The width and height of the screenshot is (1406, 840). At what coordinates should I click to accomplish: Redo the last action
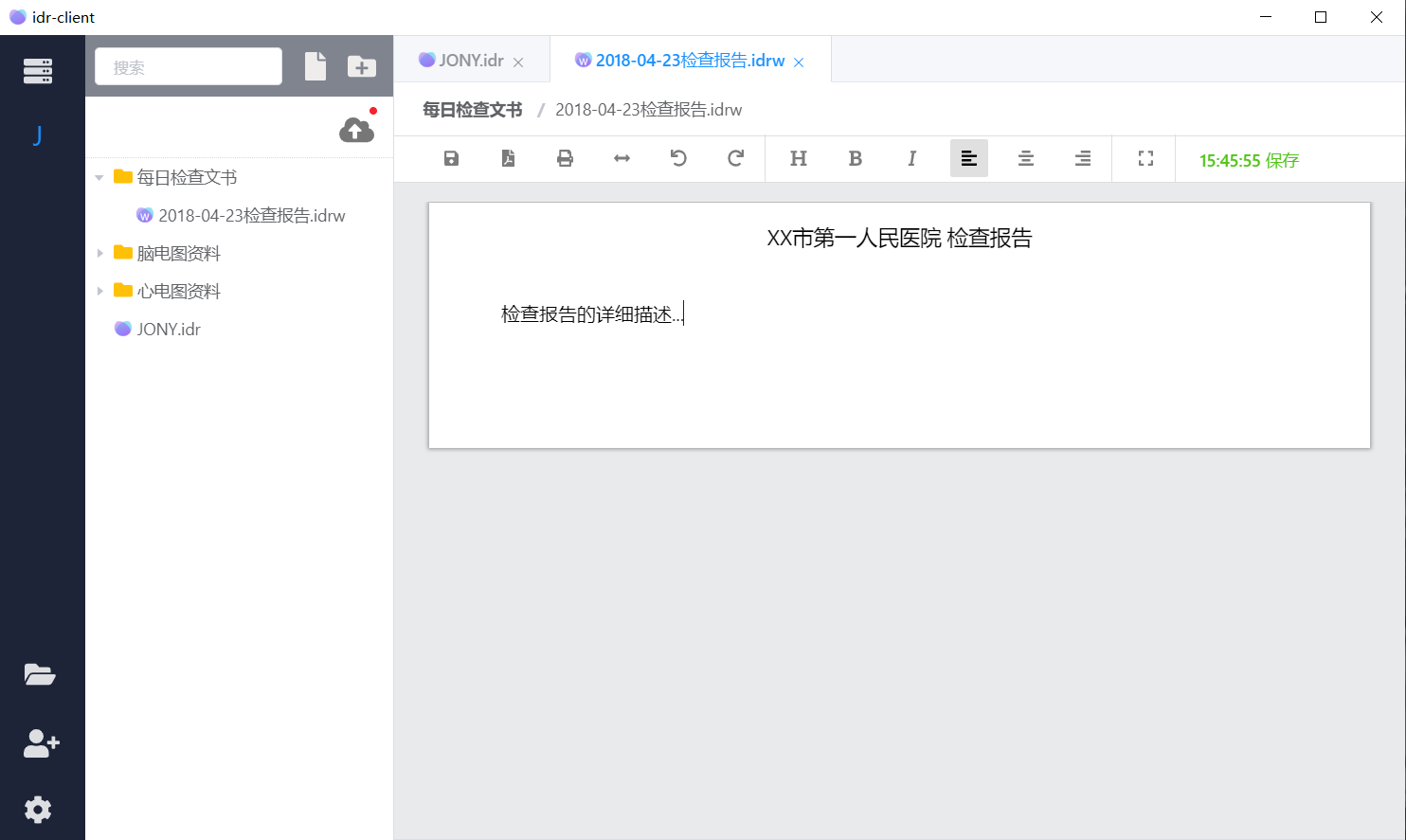(x=735, y=159)
